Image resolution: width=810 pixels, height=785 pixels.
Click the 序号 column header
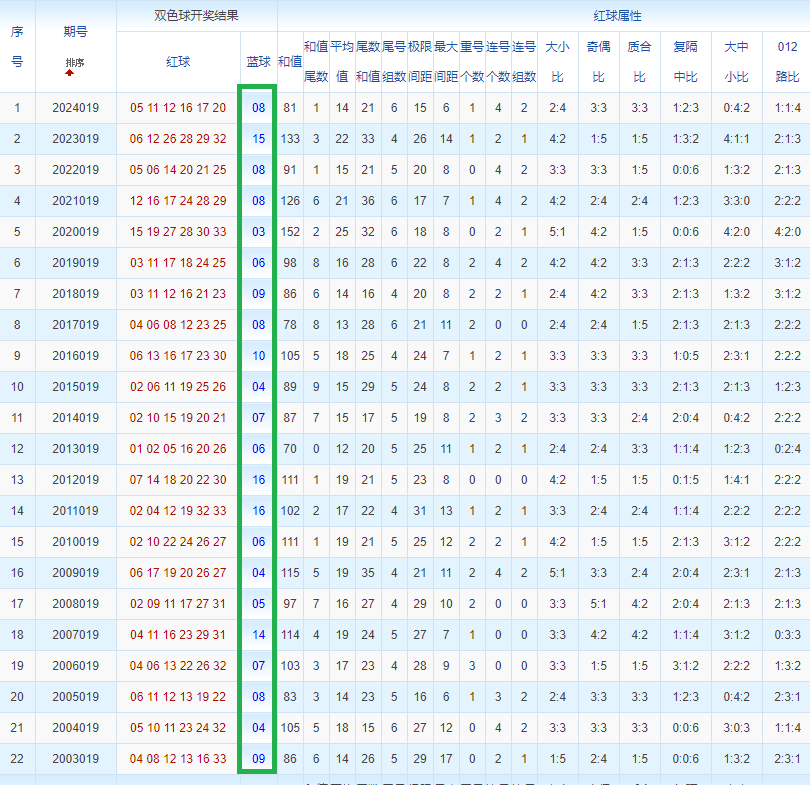[17, 46]
